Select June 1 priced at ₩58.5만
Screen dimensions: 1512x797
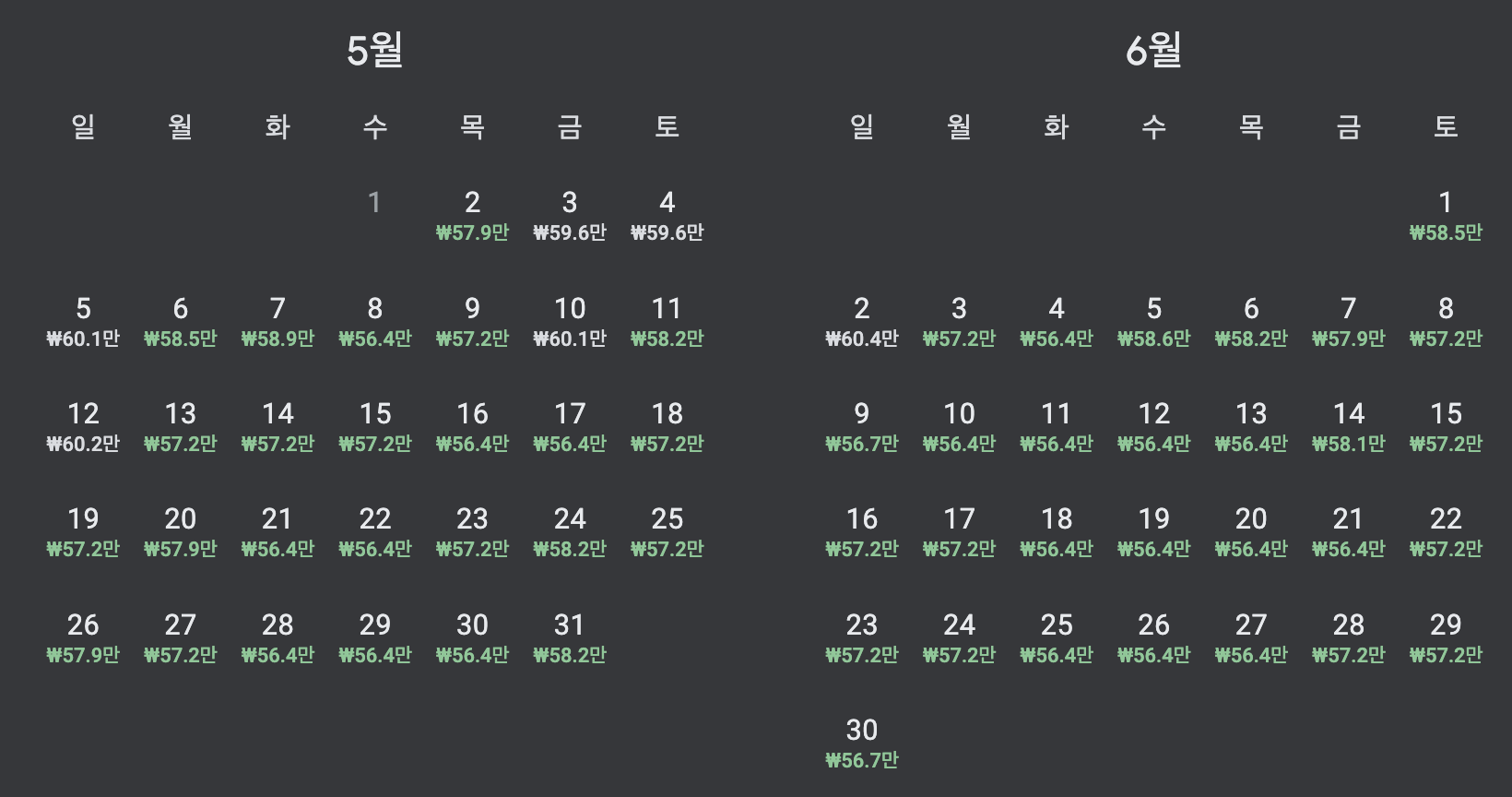click(1446, 217)
